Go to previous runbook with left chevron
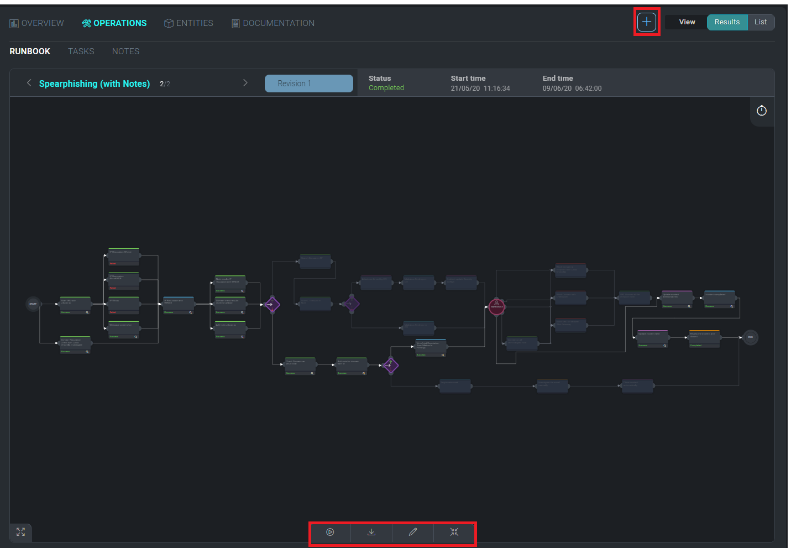The width and height of the screenshot is (791, 548). (29, 83)
